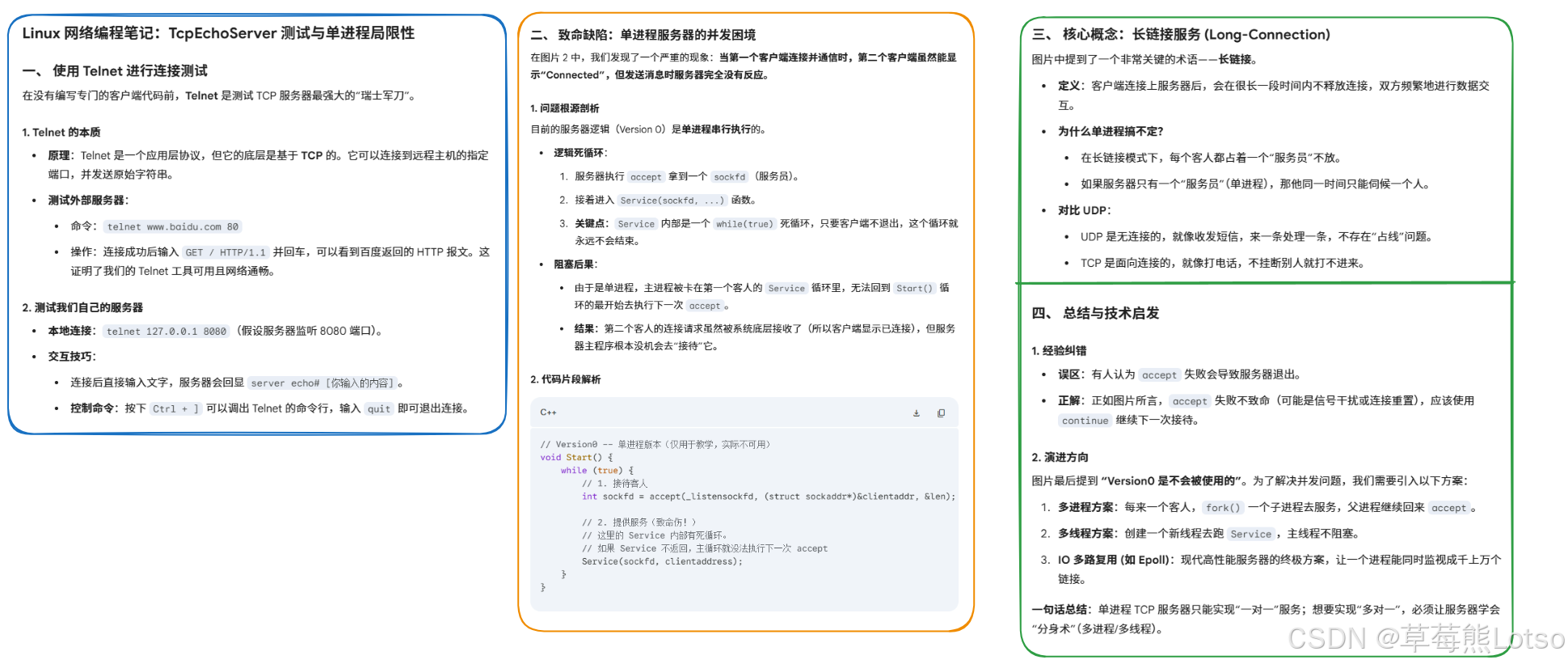Viewport: 1568px width, 664px height.
Task: Select heading "四、总结与技术启发"
Action: (x=1095, y=314)
